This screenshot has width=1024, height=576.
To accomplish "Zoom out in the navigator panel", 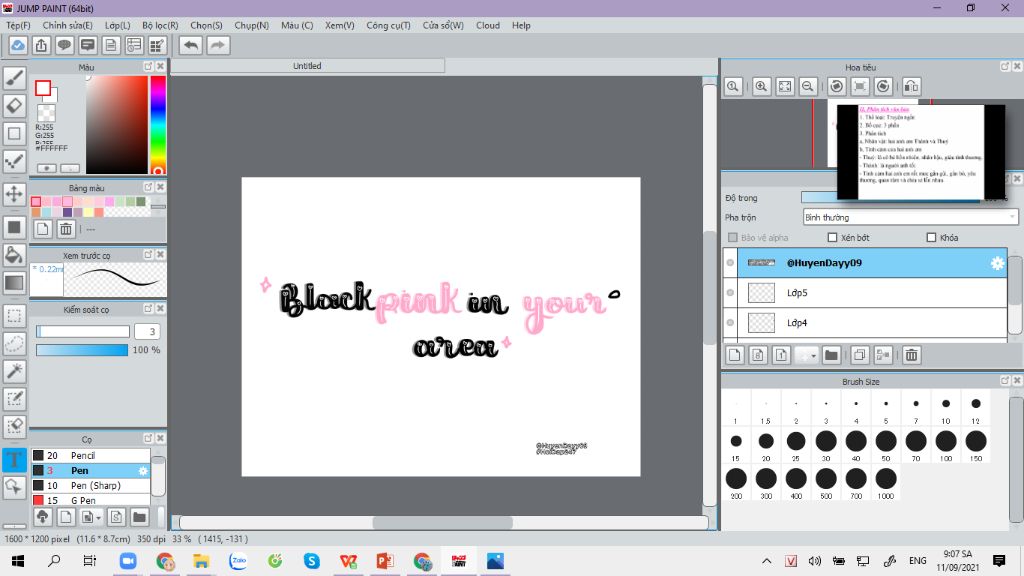I will click(808, 86).
